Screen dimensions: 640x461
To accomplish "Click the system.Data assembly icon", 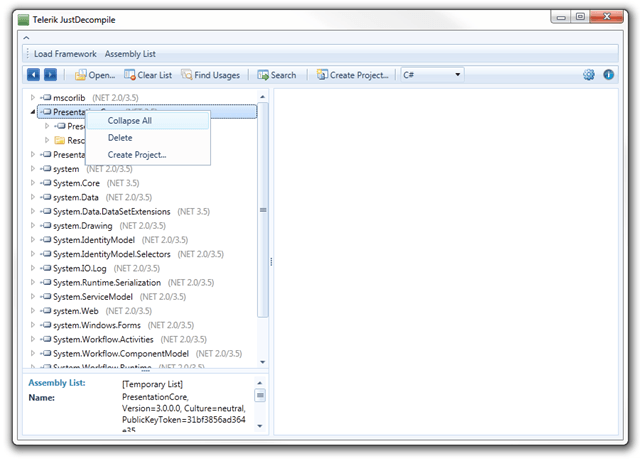I will click(46, 197).
